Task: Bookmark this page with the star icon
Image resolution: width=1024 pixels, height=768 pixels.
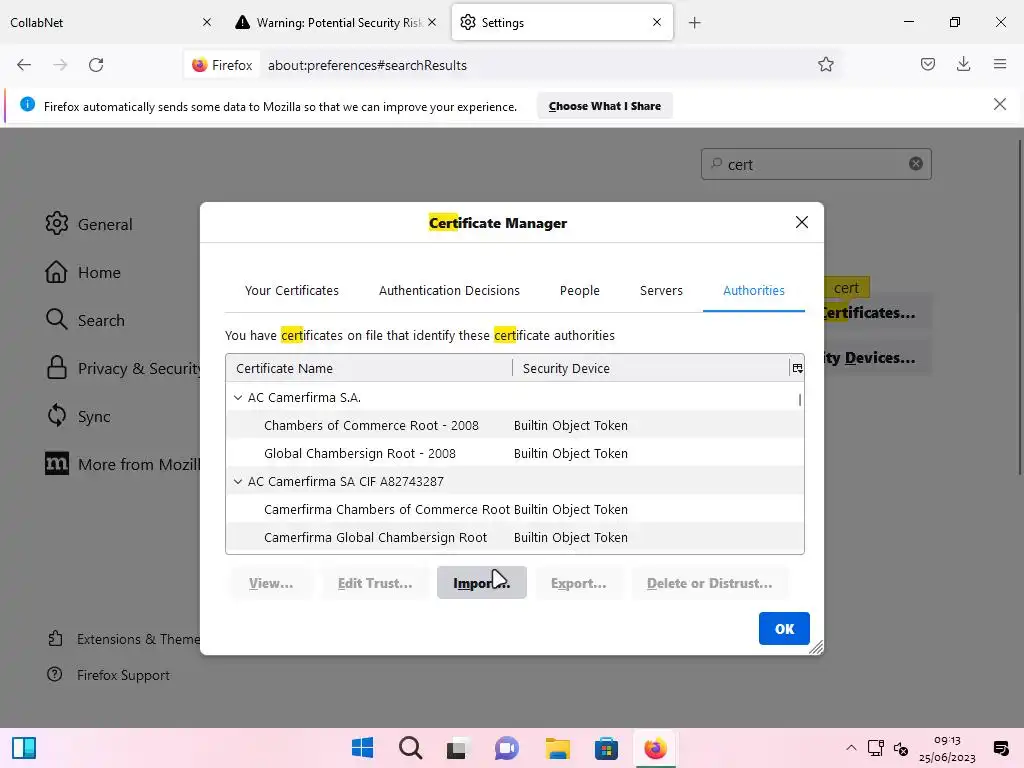Action: coord(825,64)
